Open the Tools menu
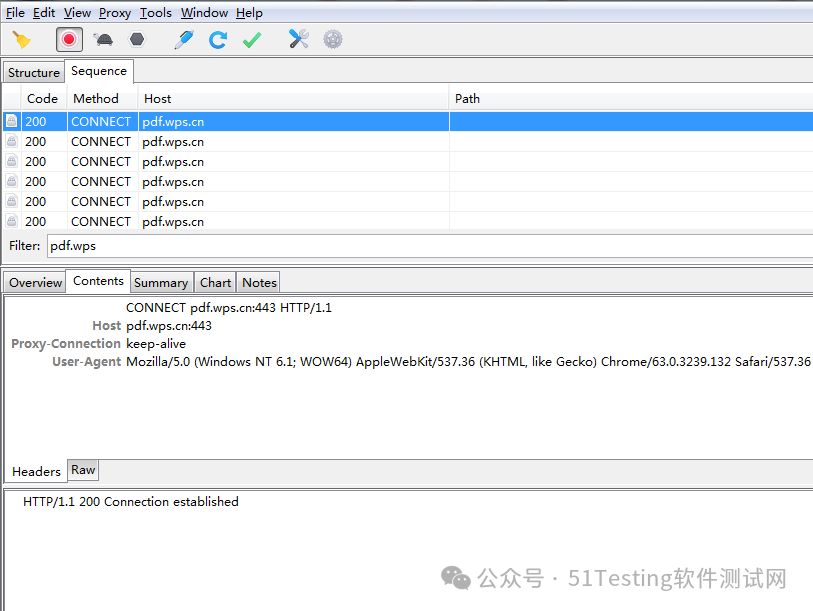The height and width of the screenshot is (611, 813). (156, 12)
